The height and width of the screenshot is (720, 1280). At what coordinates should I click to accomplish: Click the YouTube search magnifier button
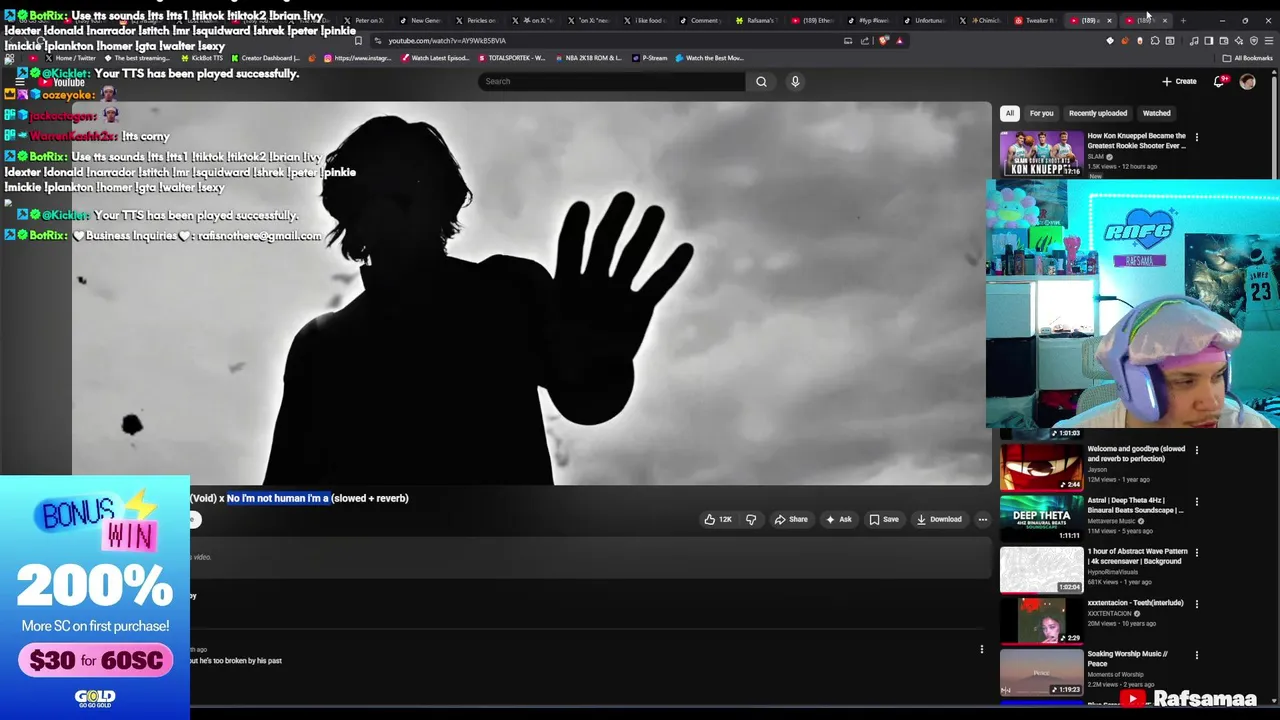click(x=761, y=82)
